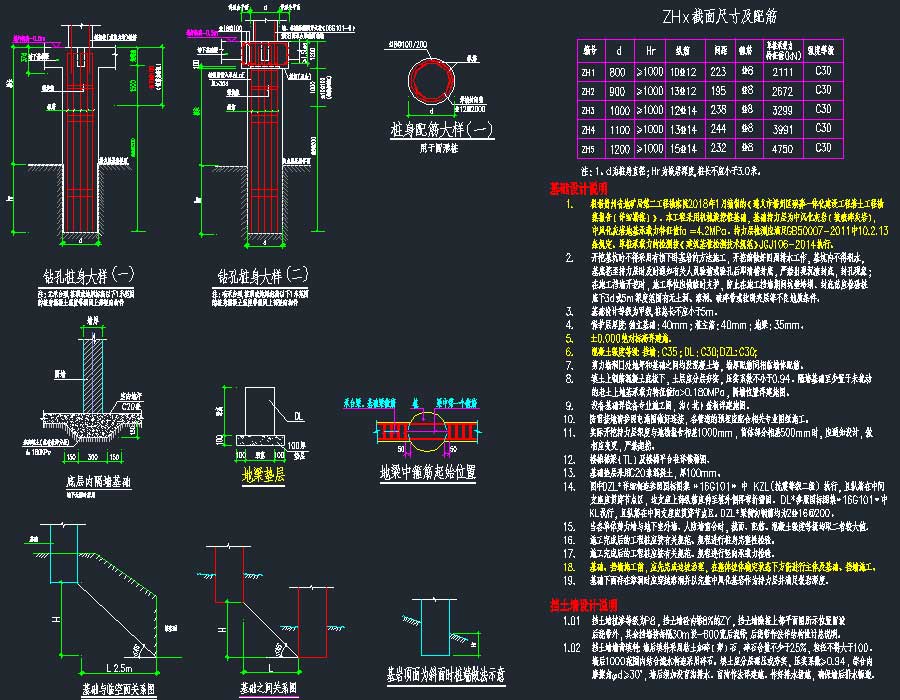Click the yellow '地梁垫层' title text
This screenshot has height=700, width=900.
click(x=264, y=475)
